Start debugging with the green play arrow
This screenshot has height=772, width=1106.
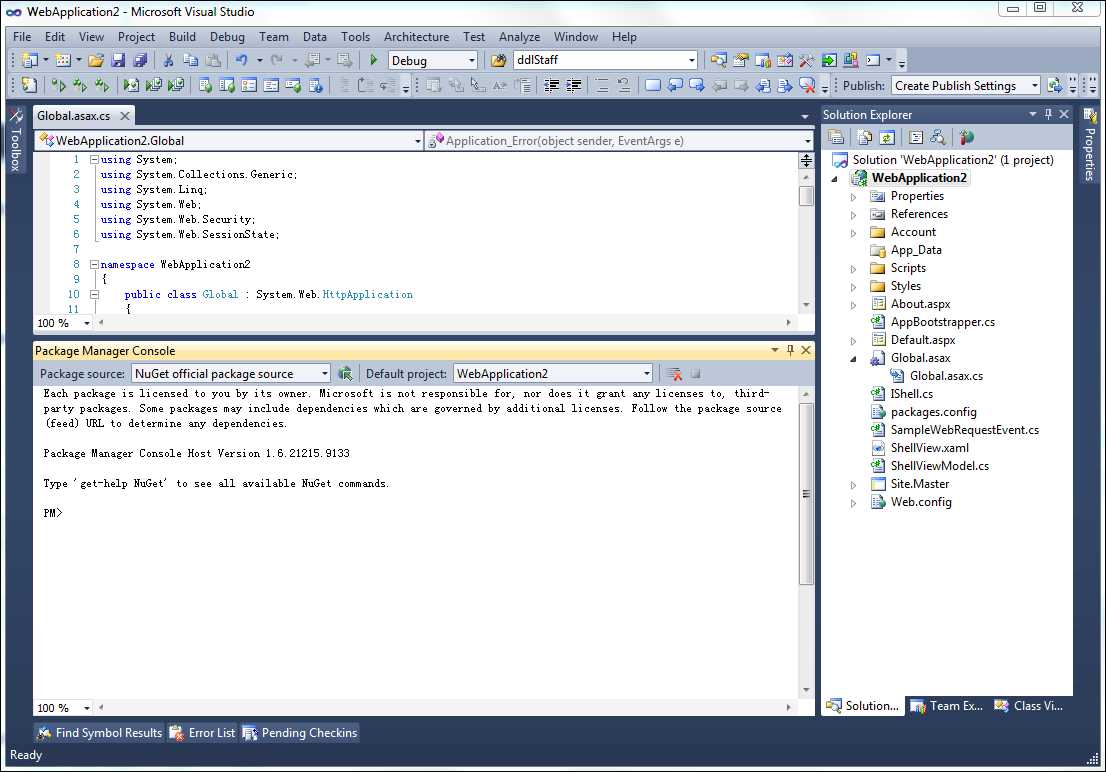pos(374,61)
